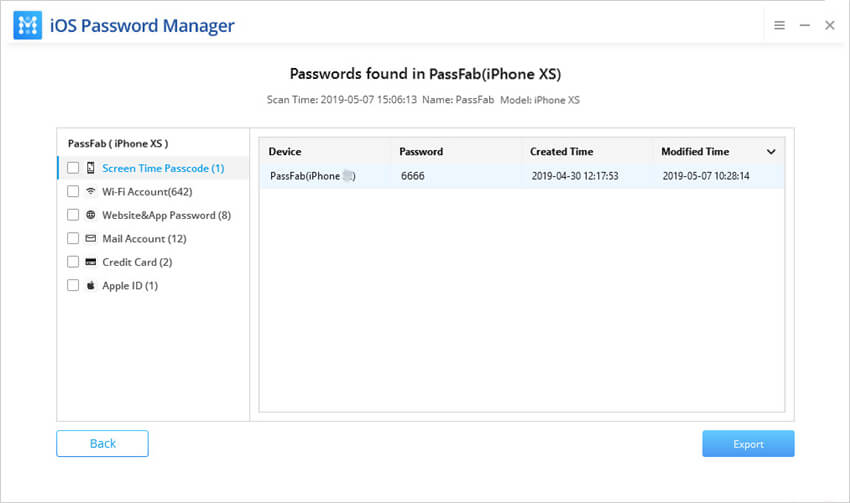Click the iOS Password Manager logo icon
The width and height of the screenshot is (850, 503).
point(28,25)
